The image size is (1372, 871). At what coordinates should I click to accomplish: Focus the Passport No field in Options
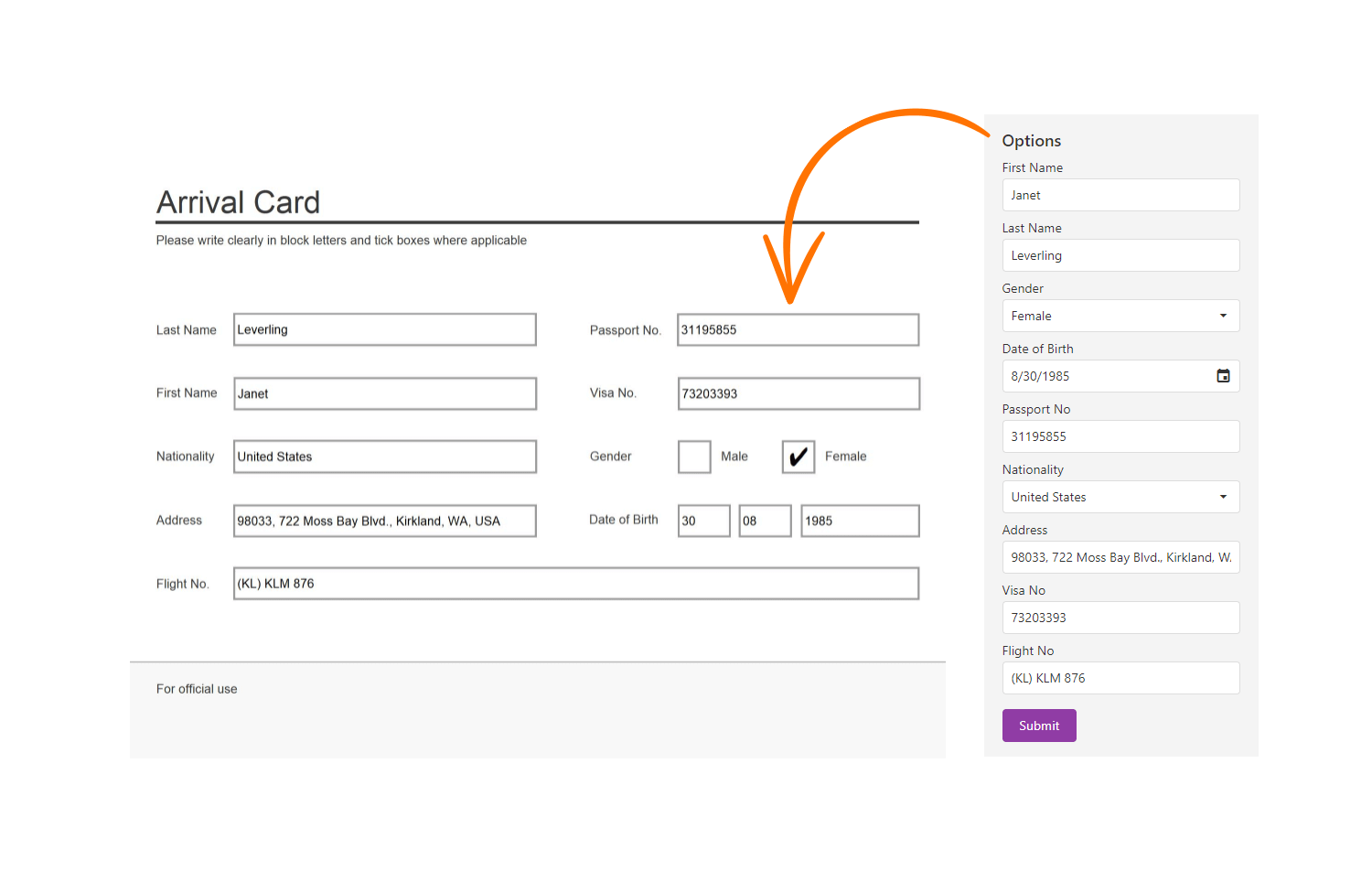(1120, 436)
